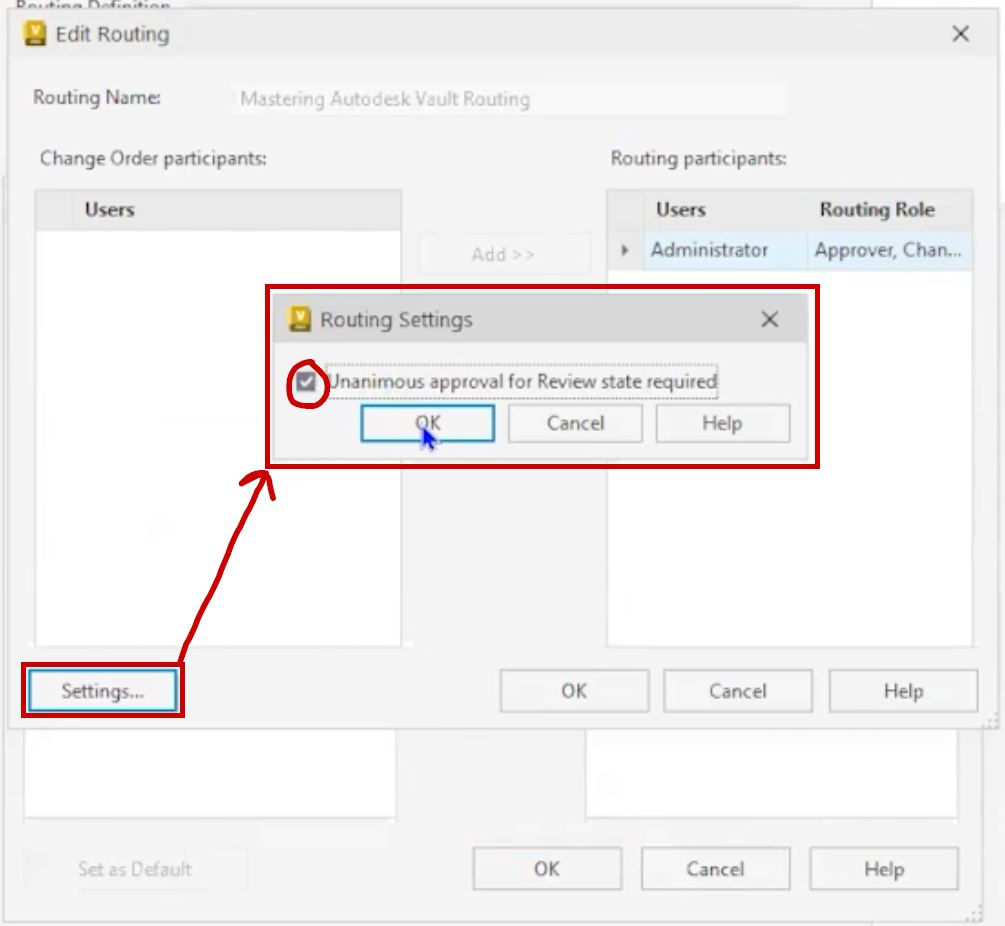Click the Vault icon in Routing Settings title
Screen dimensions: 1005x926
click(x=299, y=318)
